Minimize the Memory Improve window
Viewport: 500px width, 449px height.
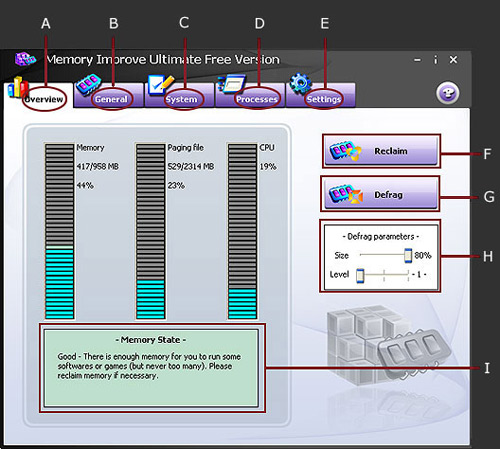[417, 60]
